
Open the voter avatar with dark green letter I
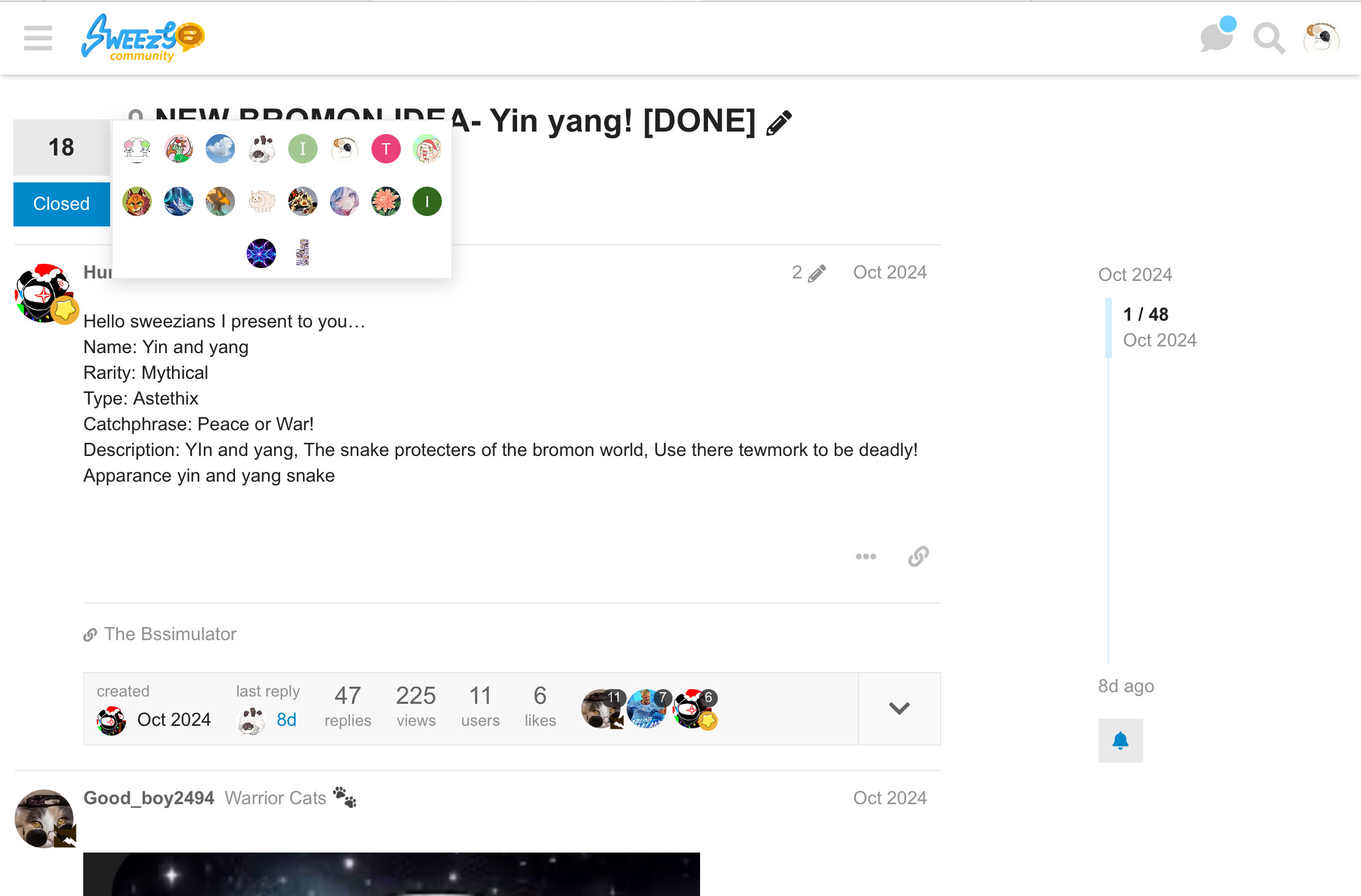click(x=427, y=201)
